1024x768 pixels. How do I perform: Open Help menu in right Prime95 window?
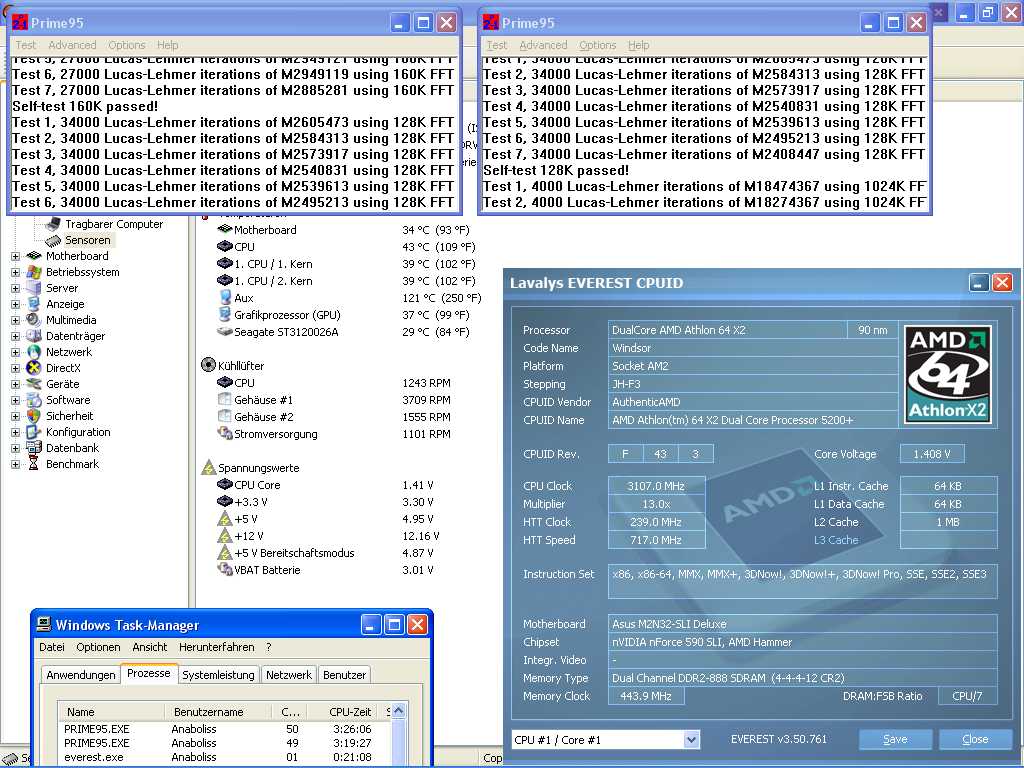coord(638,45)
